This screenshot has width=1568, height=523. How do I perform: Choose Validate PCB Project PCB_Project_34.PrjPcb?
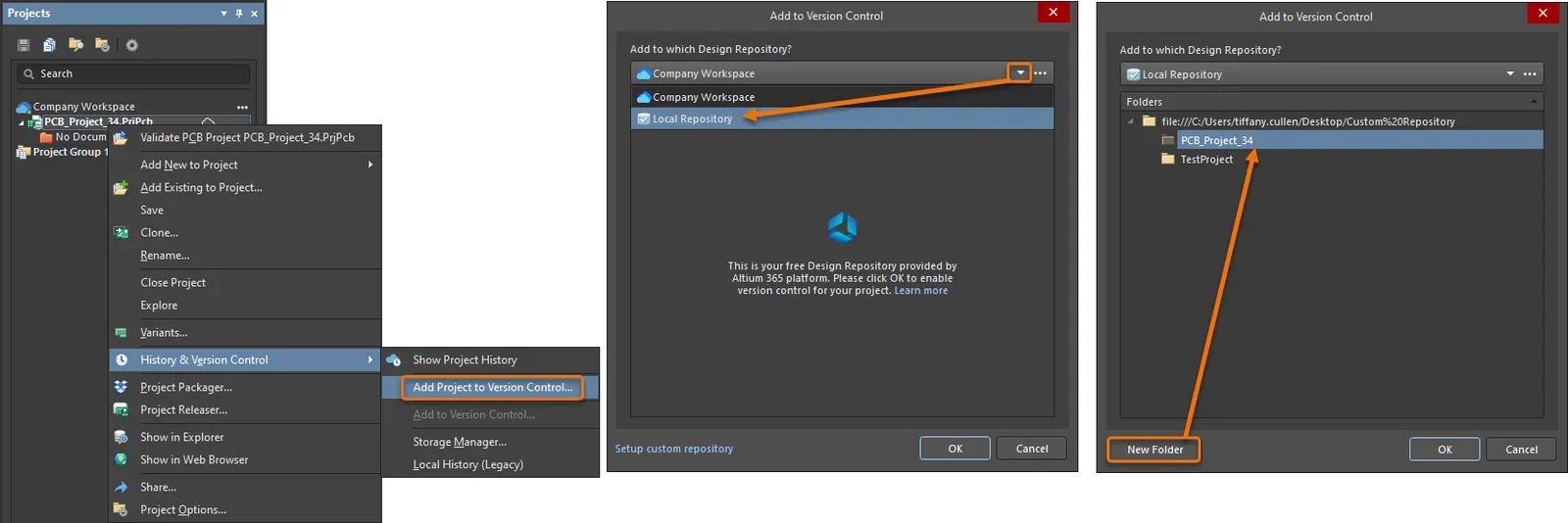(x=245, y=138)
